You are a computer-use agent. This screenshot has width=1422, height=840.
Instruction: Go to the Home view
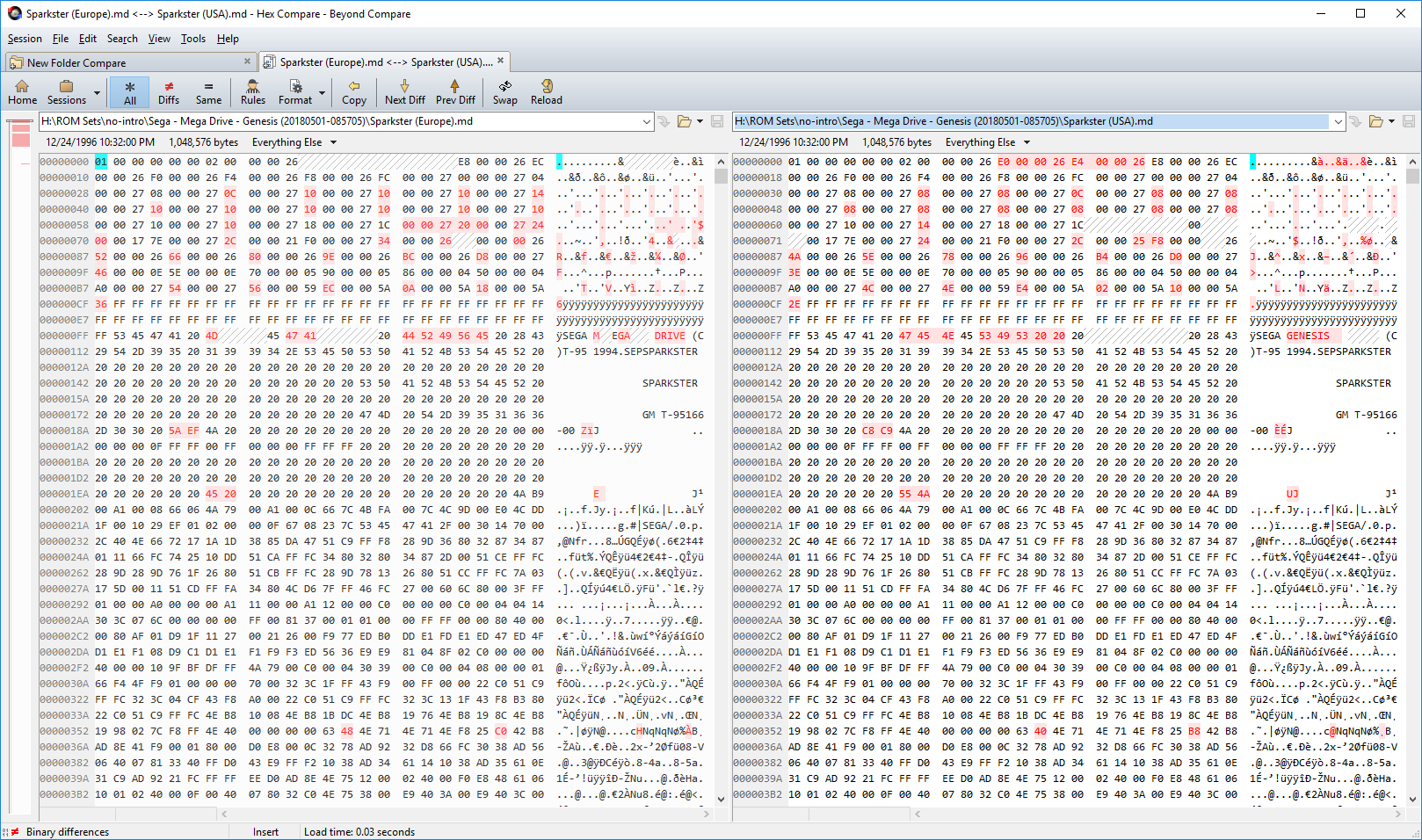(x=22, y=92)
